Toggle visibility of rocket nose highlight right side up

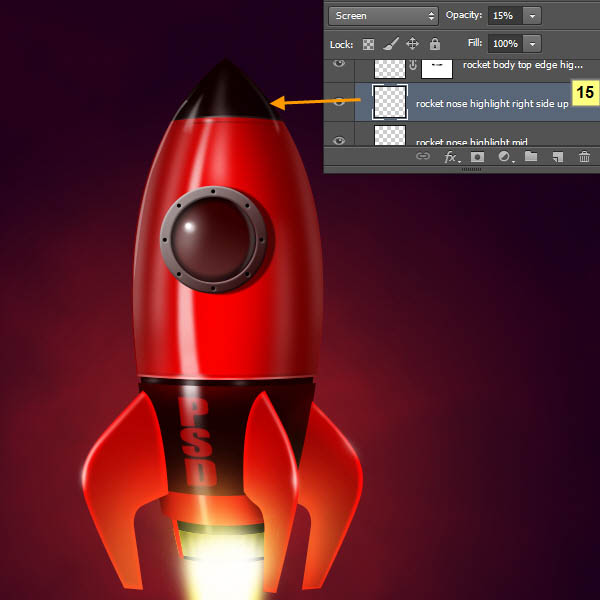tap(339, 102)
